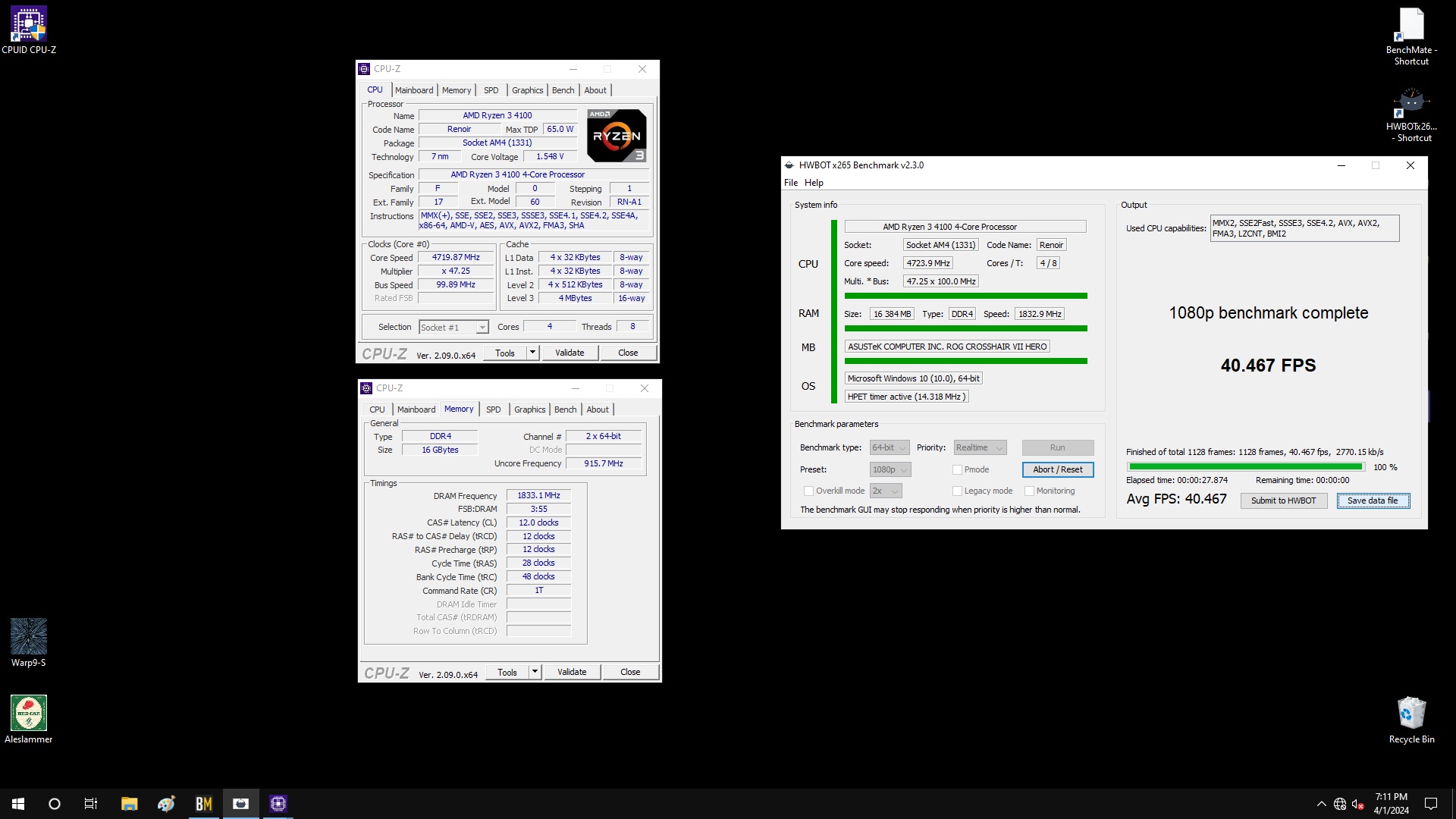Open the Preset 1080p dropdown
1456x819 pixels.
[x=890, y=470]
